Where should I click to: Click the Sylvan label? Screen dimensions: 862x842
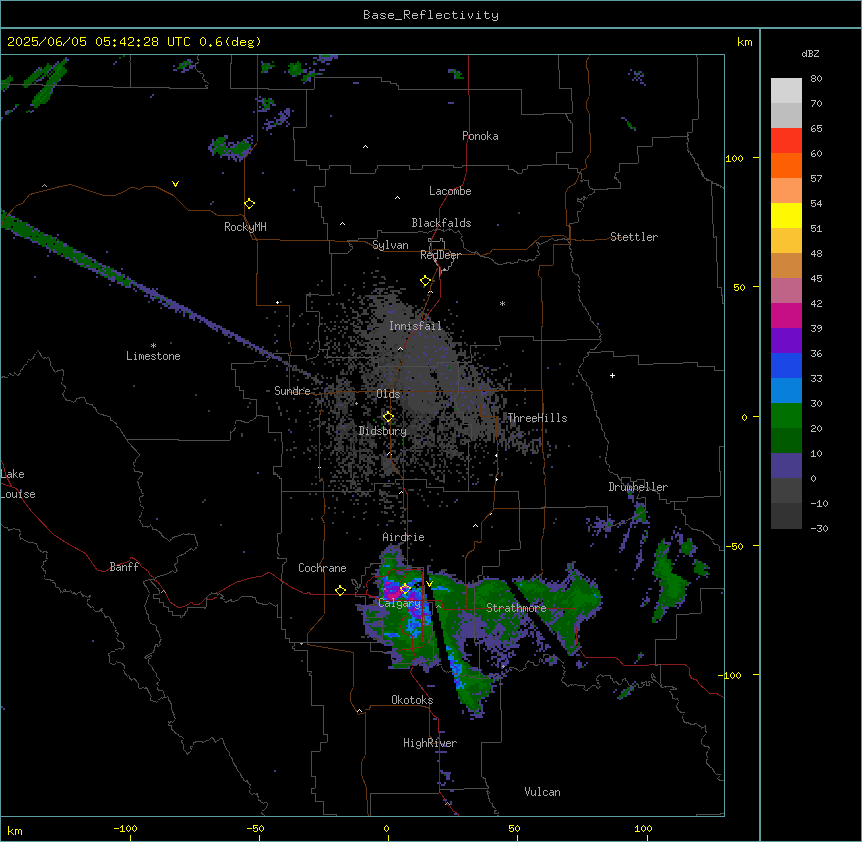click(390, 245)
